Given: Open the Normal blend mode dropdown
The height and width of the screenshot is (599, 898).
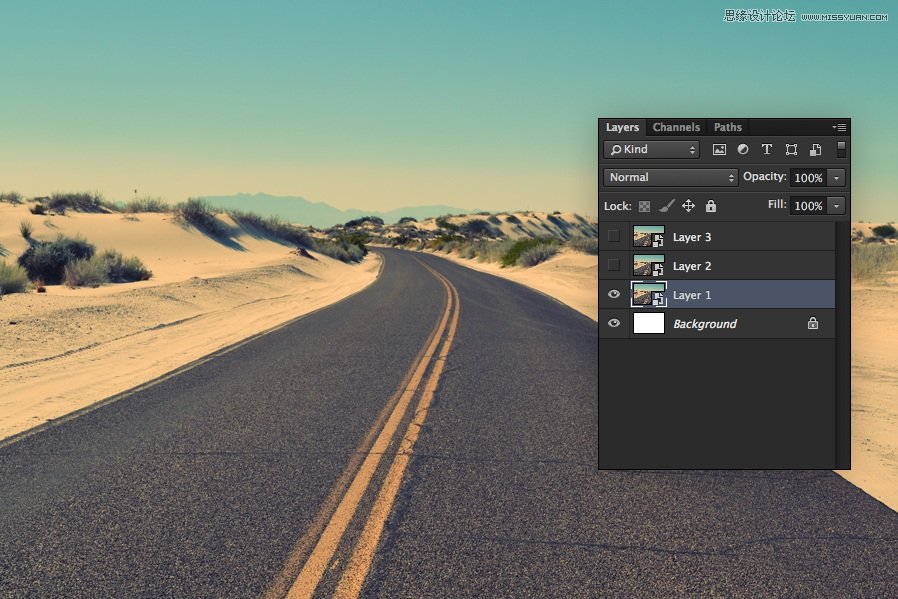Looking at the screenshot, I should tap(670, 177).
